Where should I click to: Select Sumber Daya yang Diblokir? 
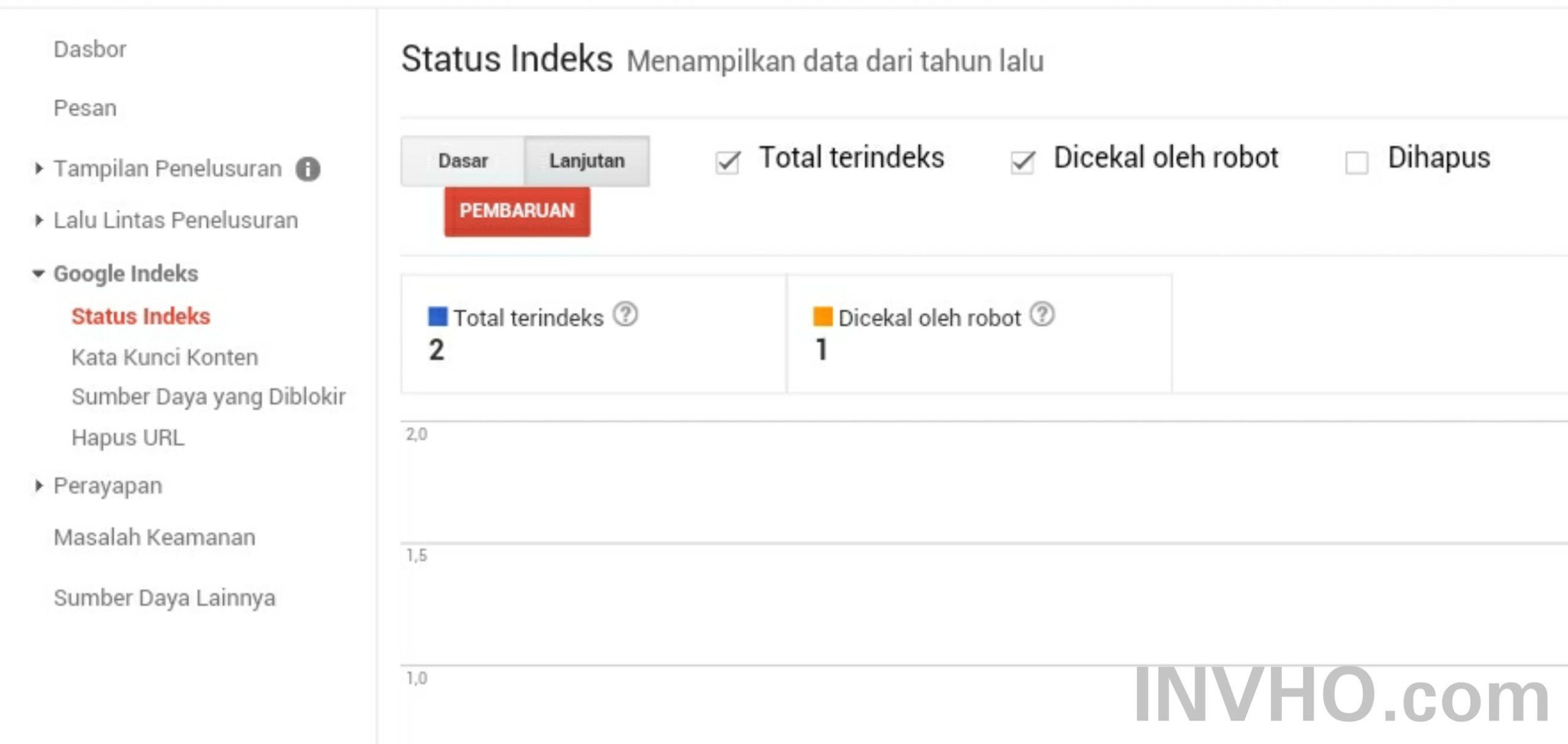(208, 397)
